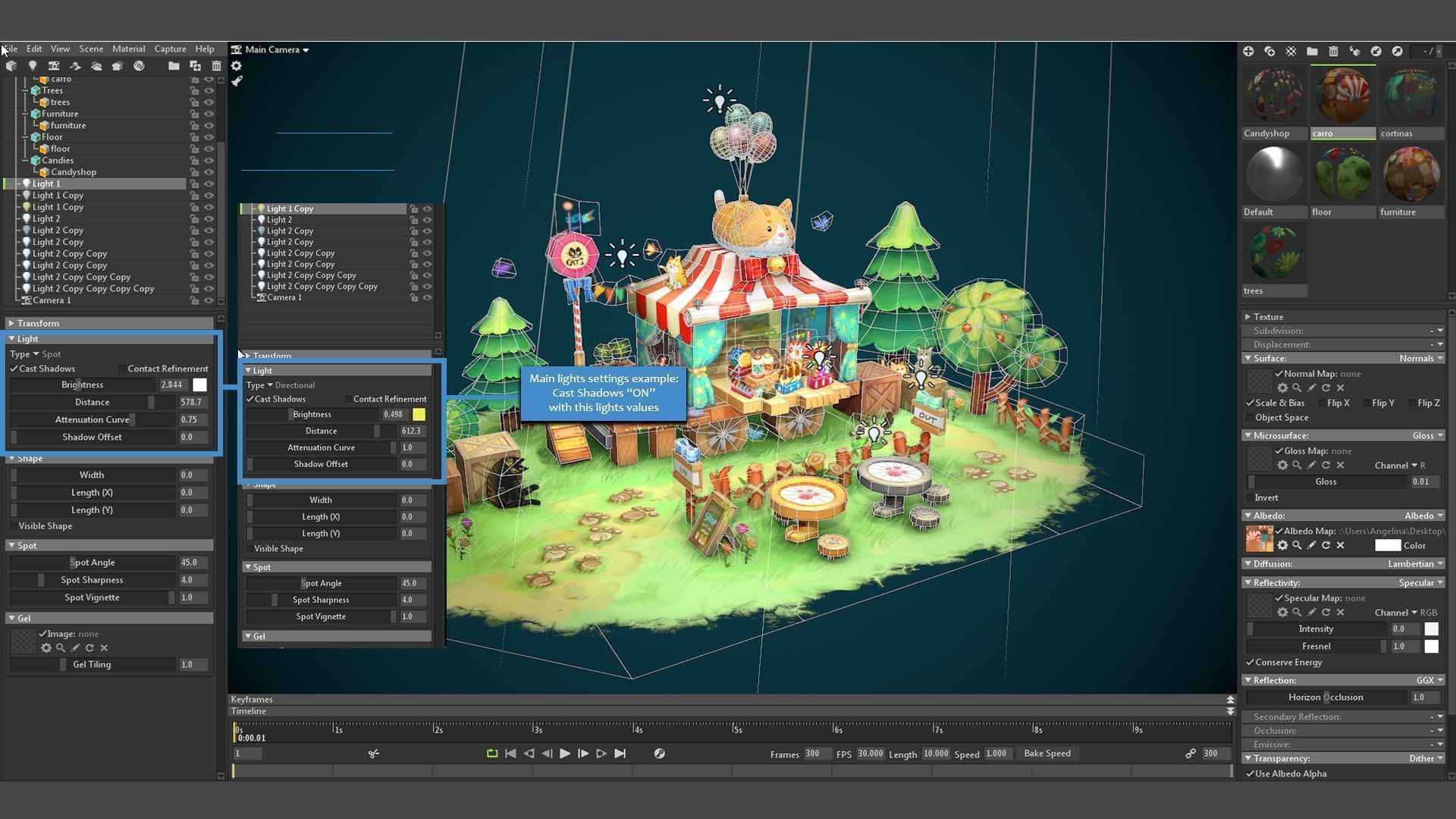Duplicate the selected scene object
The width and height of the screenshot is (1456, 819).
[195, 66]
